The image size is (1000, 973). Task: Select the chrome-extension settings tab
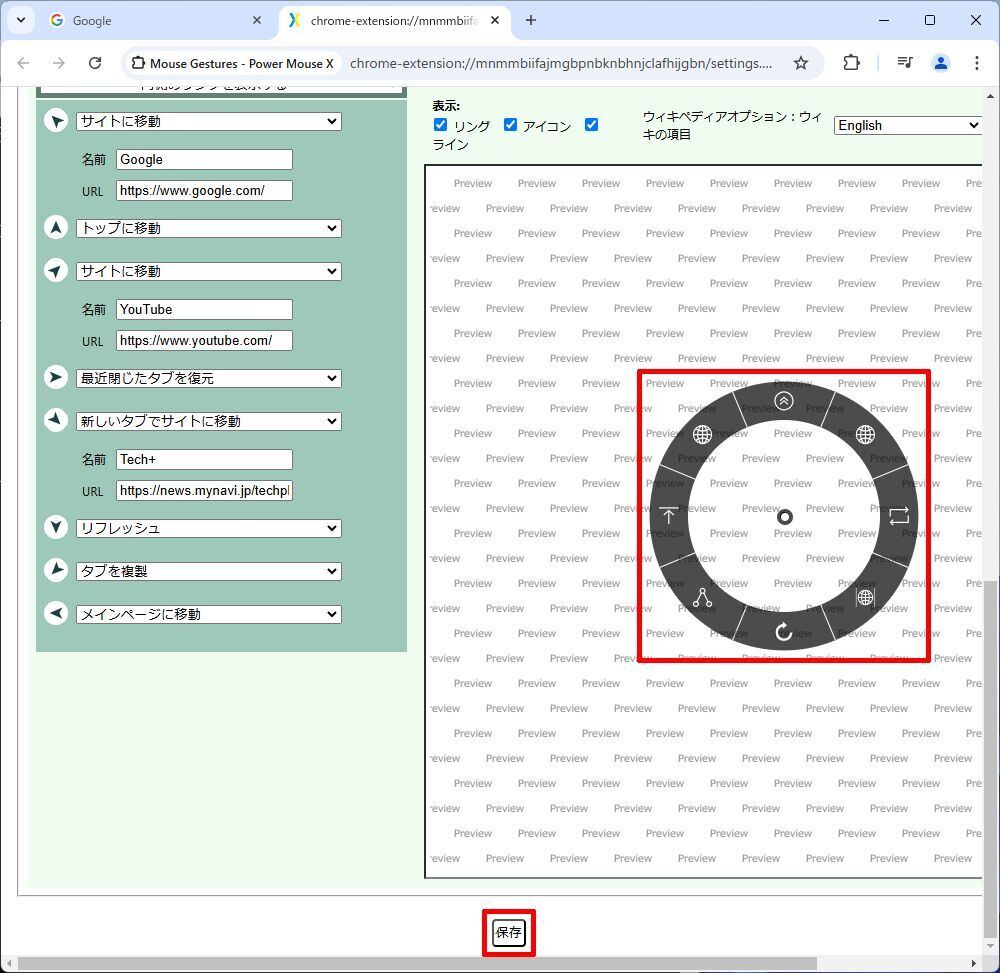click(393, 20)
